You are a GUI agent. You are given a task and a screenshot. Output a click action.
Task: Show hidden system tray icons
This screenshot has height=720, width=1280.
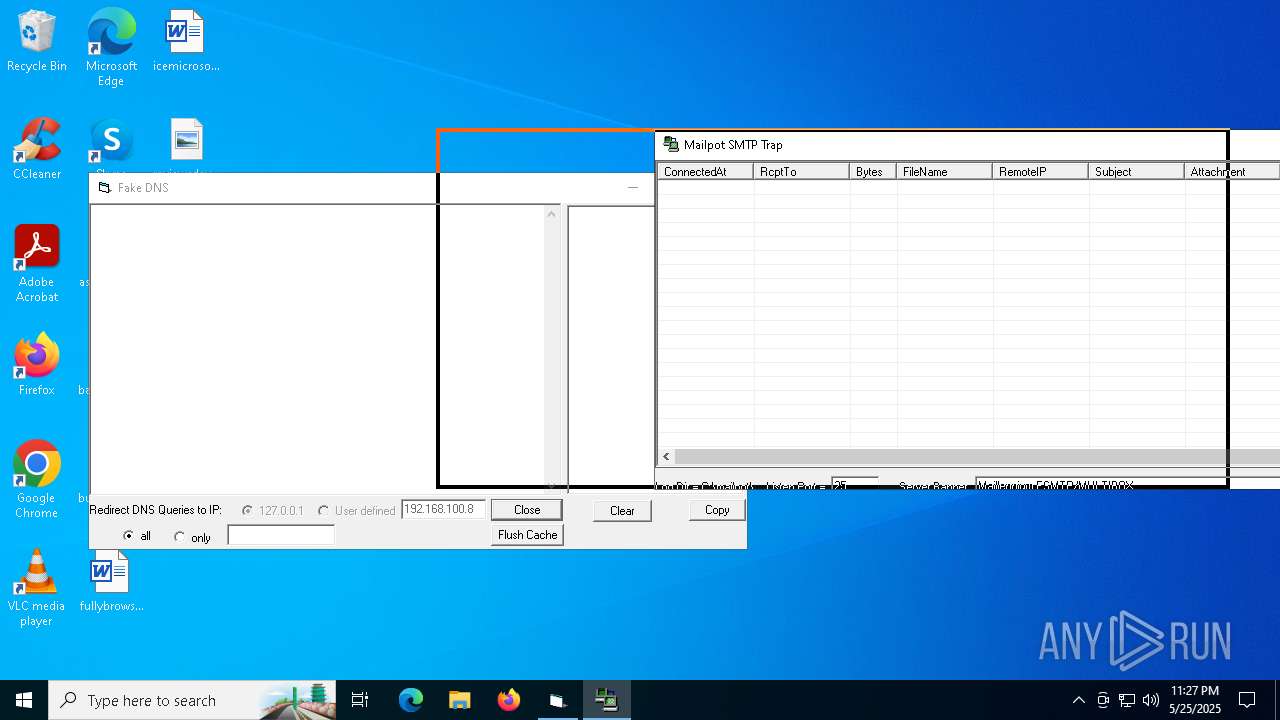(x=1078, y=700)
